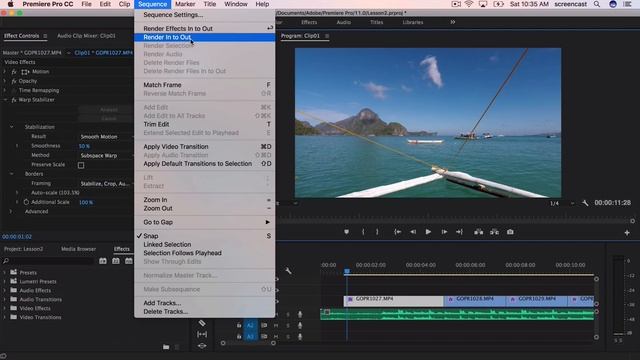
Task: Toggle A3 track targeting
Action: tap(250, 336)
